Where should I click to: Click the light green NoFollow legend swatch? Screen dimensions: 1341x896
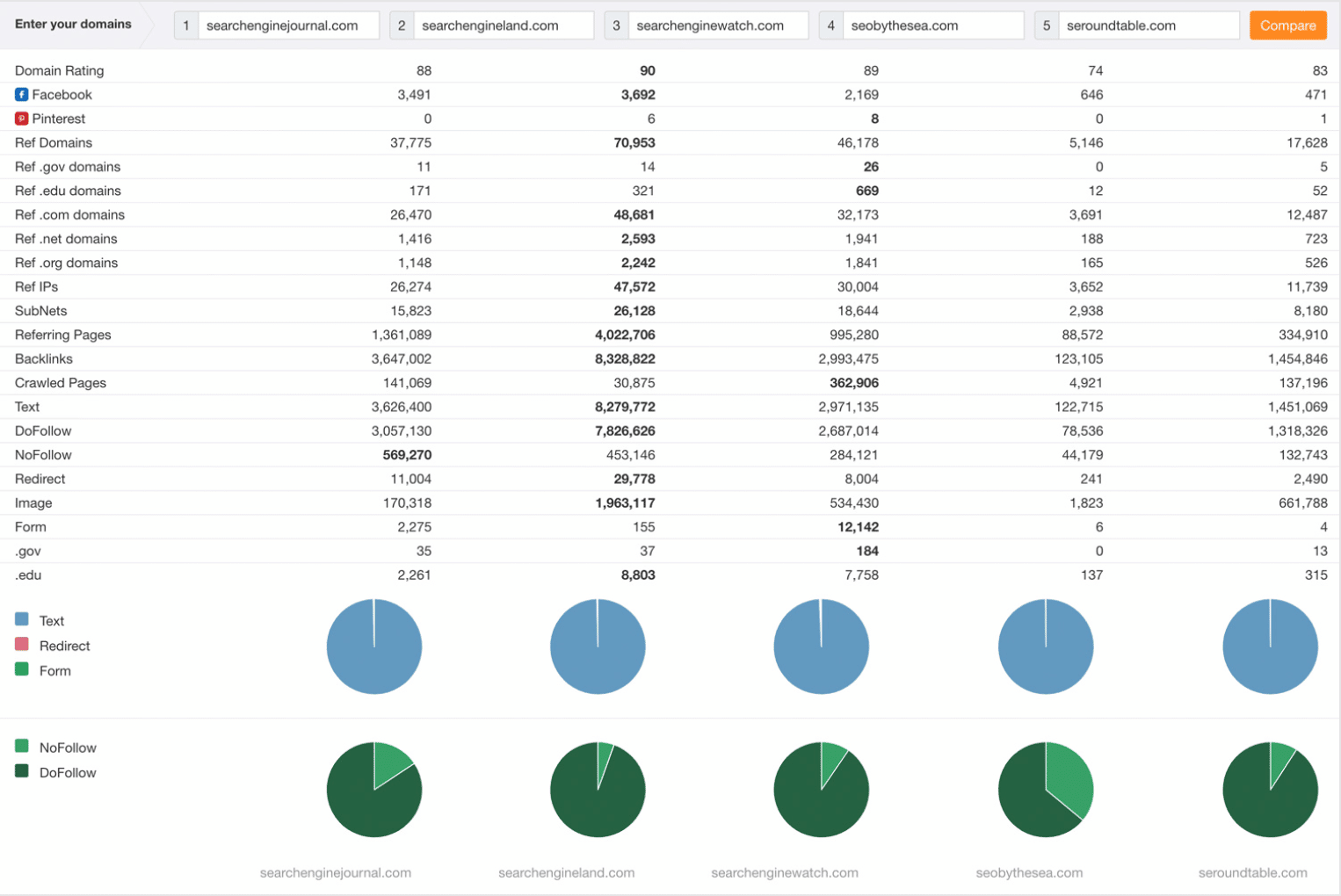click(x=22, y=746)
